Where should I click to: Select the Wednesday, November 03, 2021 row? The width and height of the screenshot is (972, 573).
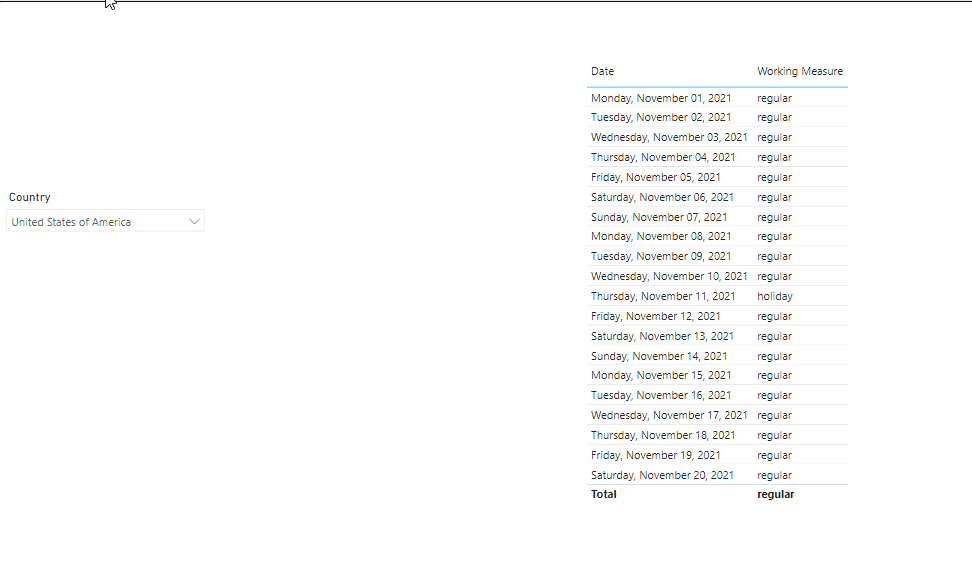click(x=717, y=137)
